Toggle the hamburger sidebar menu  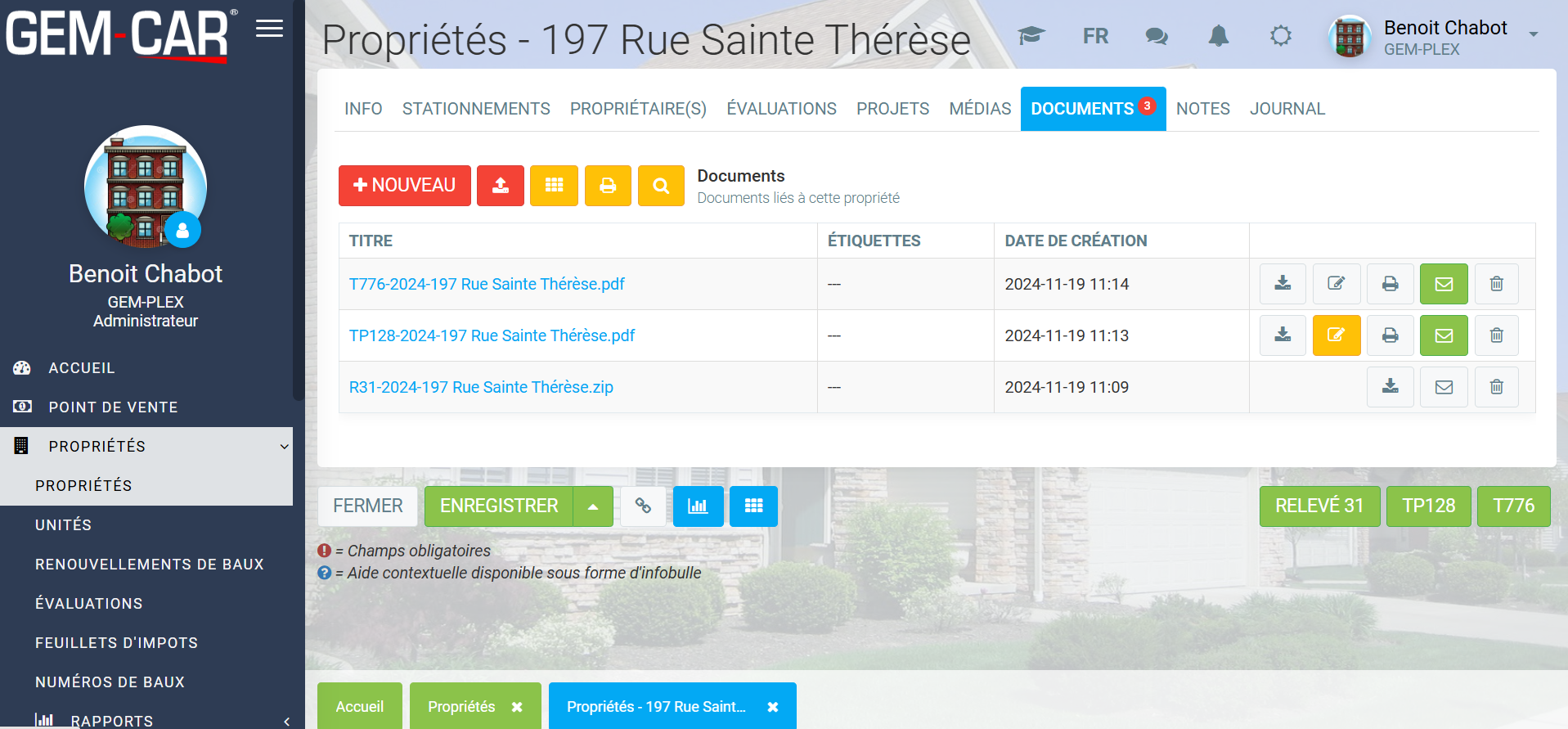pyautogui.click(x=269, y=29)
